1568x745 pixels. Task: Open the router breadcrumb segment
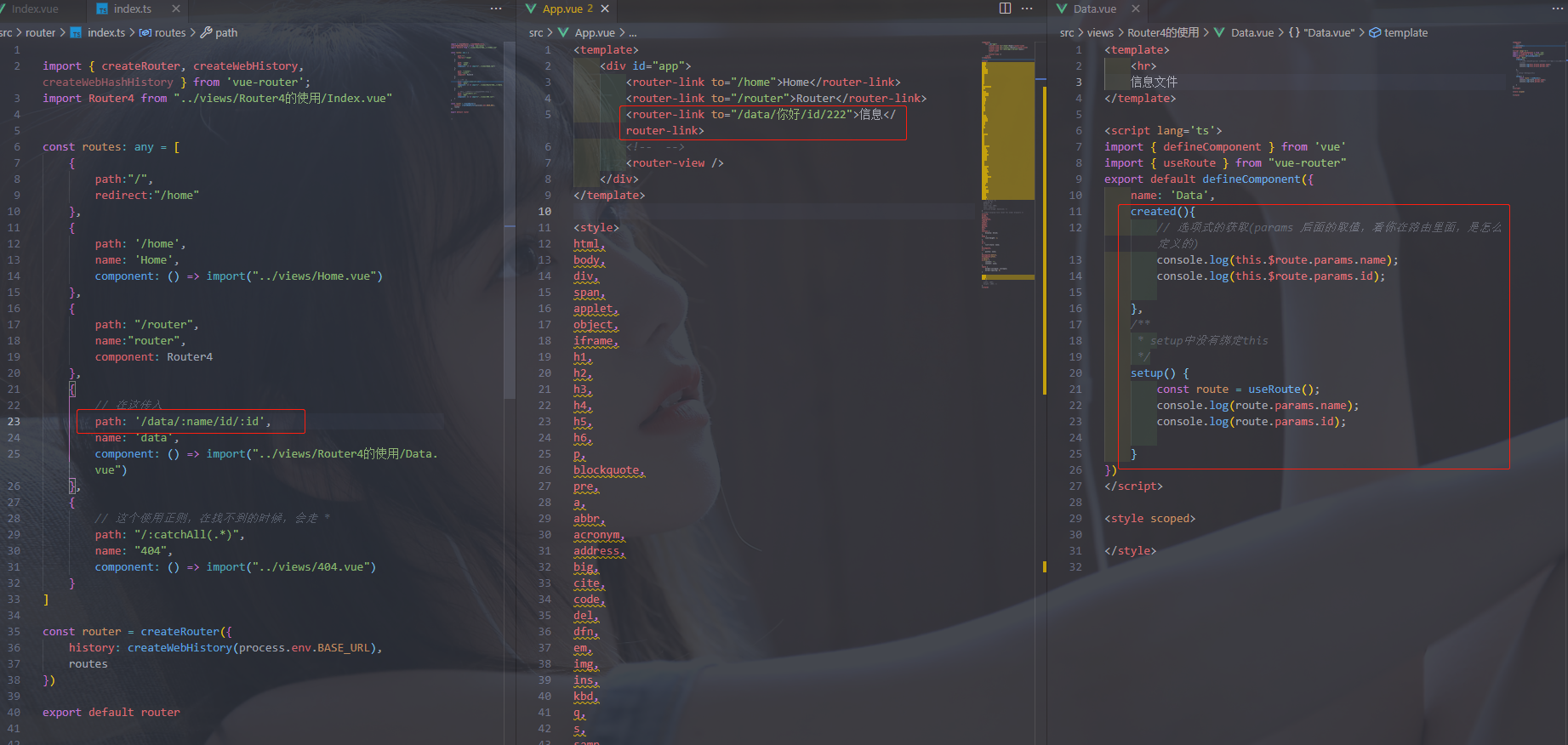[40, 32]
